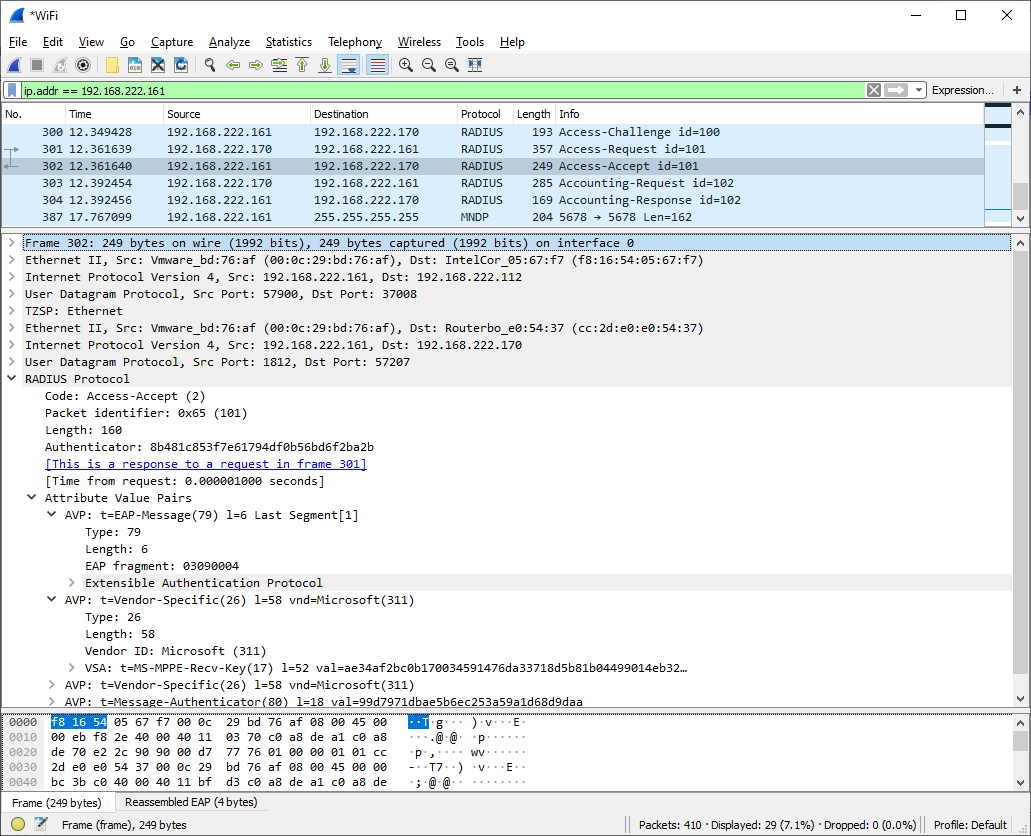This screenshot has height=836, width=1031.
Task: Open the Tools menu
Action: point(469,42)
